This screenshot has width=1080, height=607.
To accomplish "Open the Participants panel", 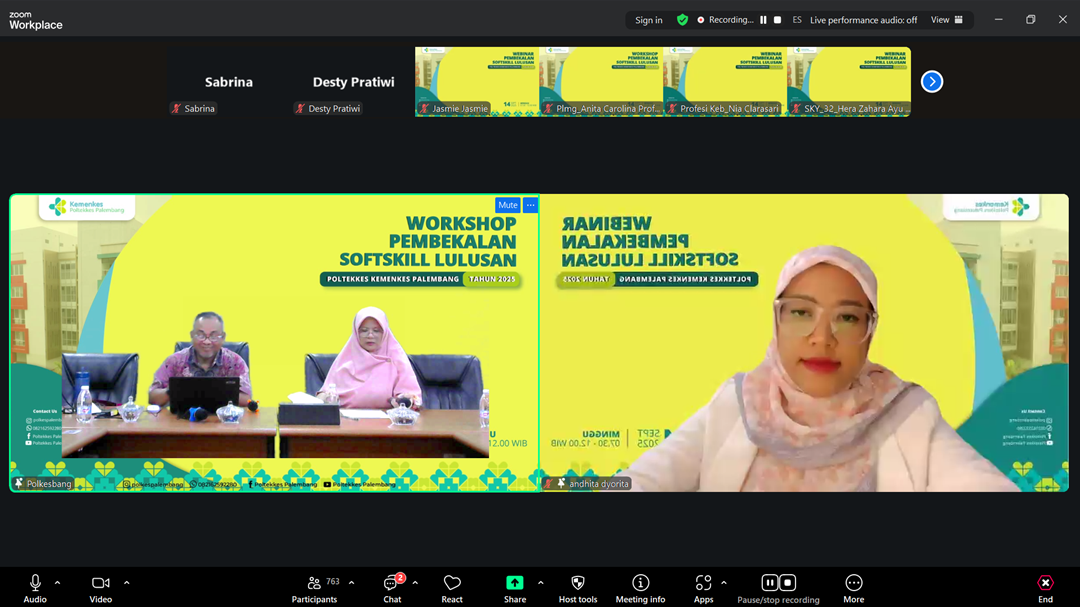I will tap(314, 583).
